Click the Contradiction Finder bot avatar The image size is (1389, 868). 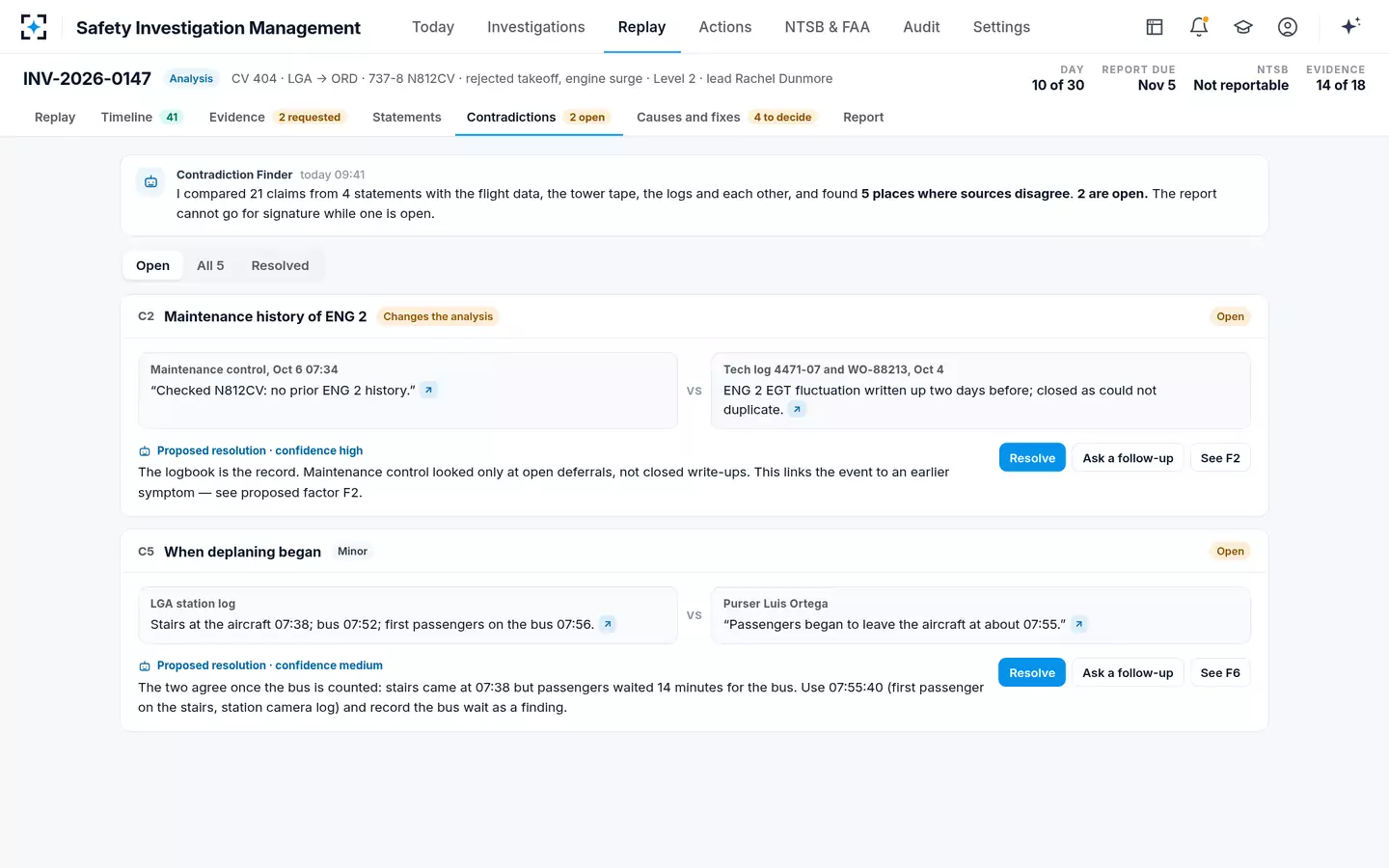click(151, 182)
